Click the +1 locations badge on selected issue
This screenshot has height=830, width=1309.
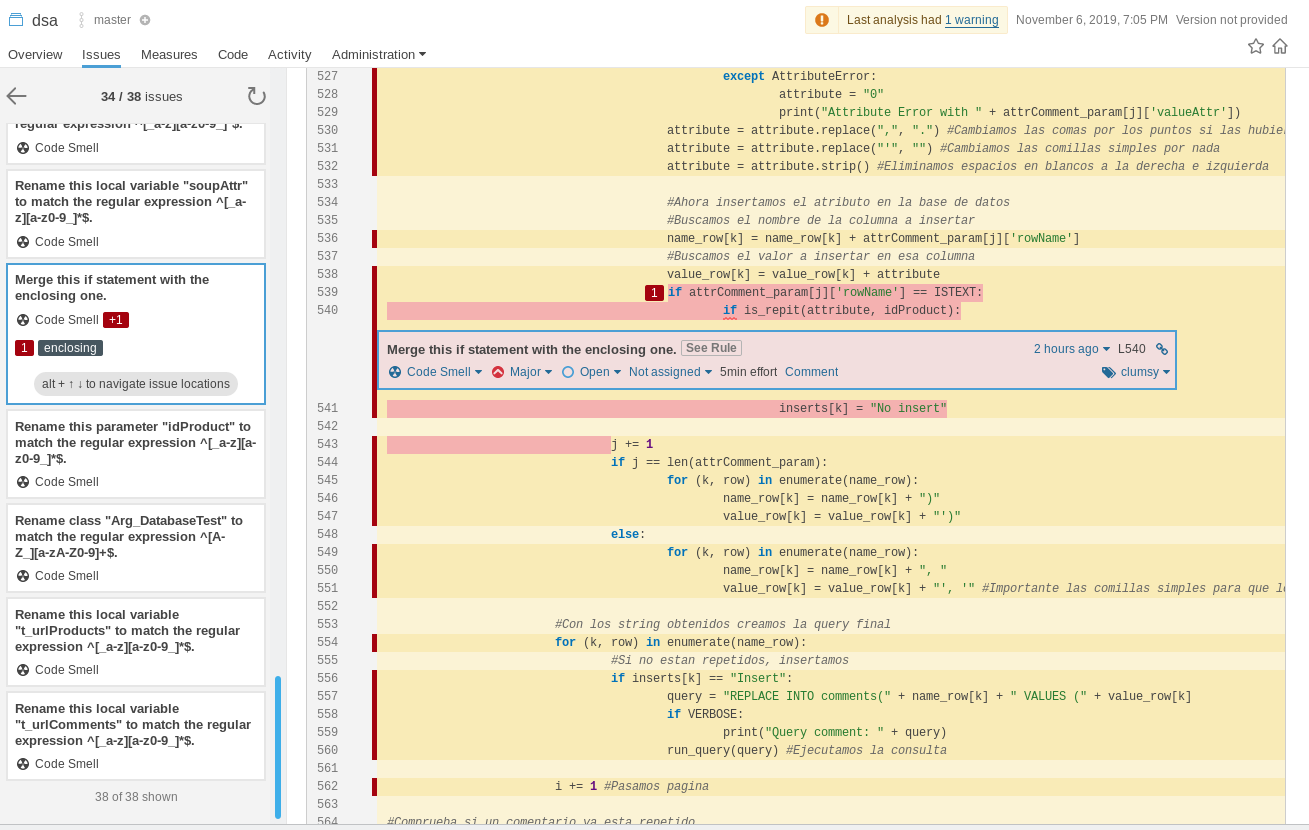[x=116, y=320]
